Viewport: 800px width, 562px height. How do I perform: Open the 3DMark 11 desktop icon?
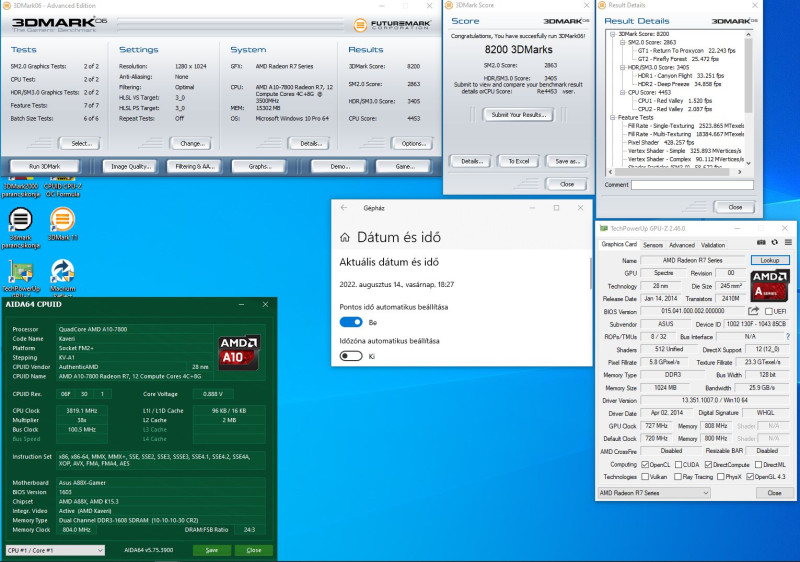coord(62,224)
